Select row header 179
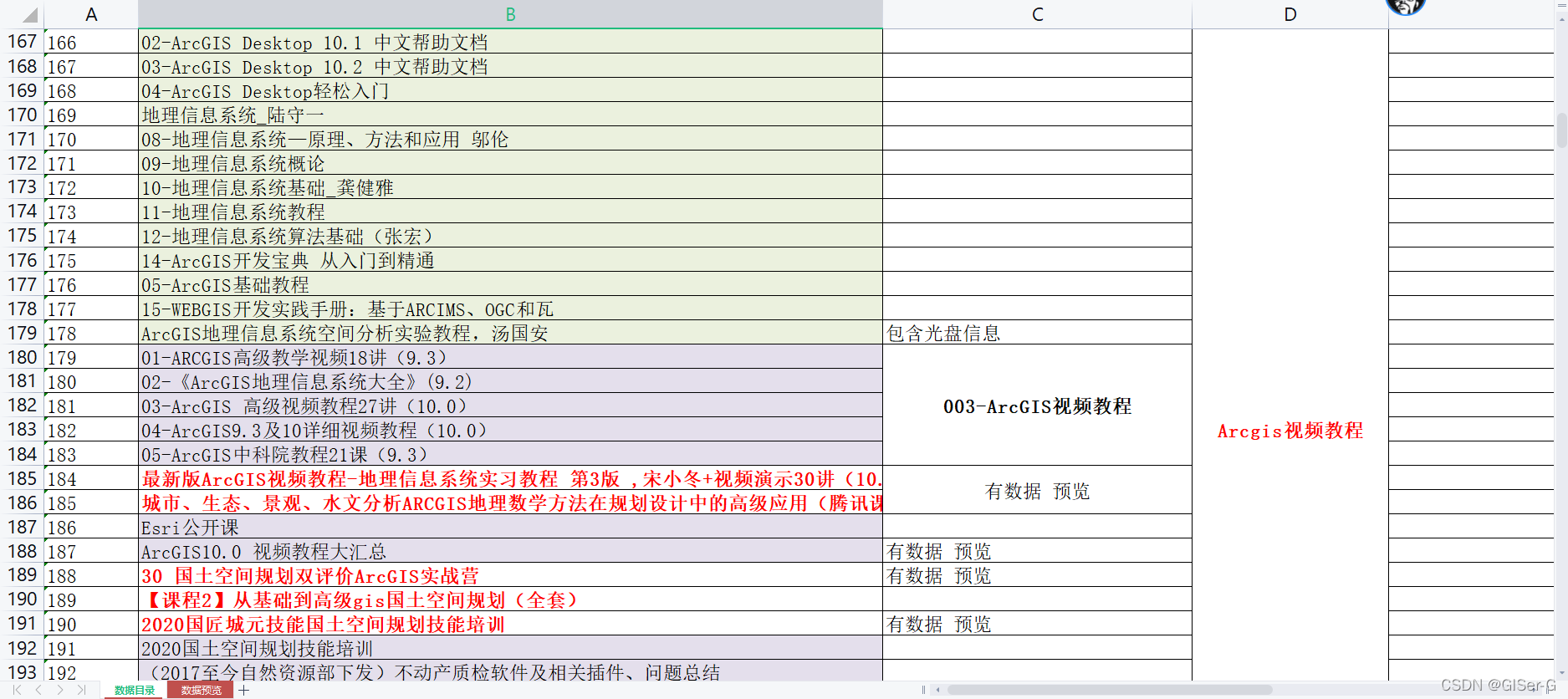Viewport: 1568px width, 699px height. pos(23,333)
